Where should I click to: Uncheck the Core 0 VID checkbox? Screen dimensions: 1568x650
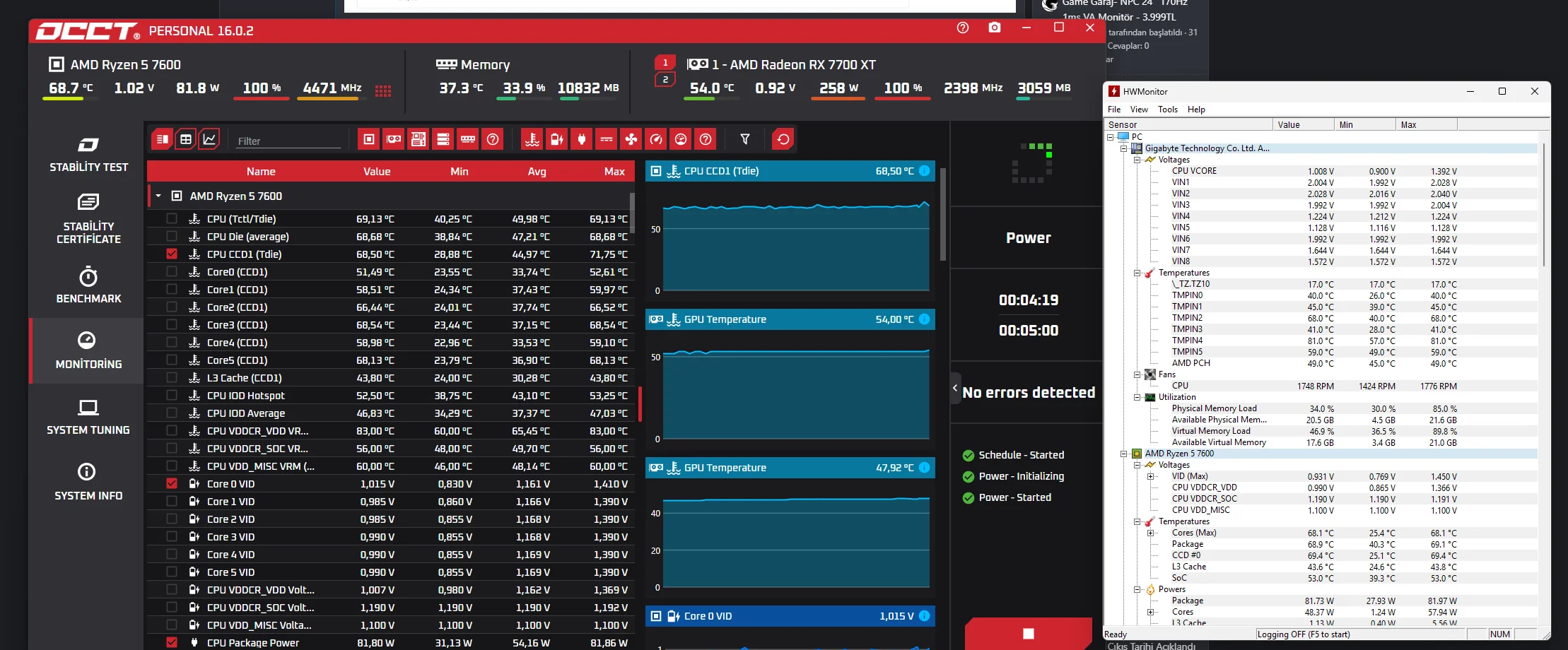click(x=172, y=483)
